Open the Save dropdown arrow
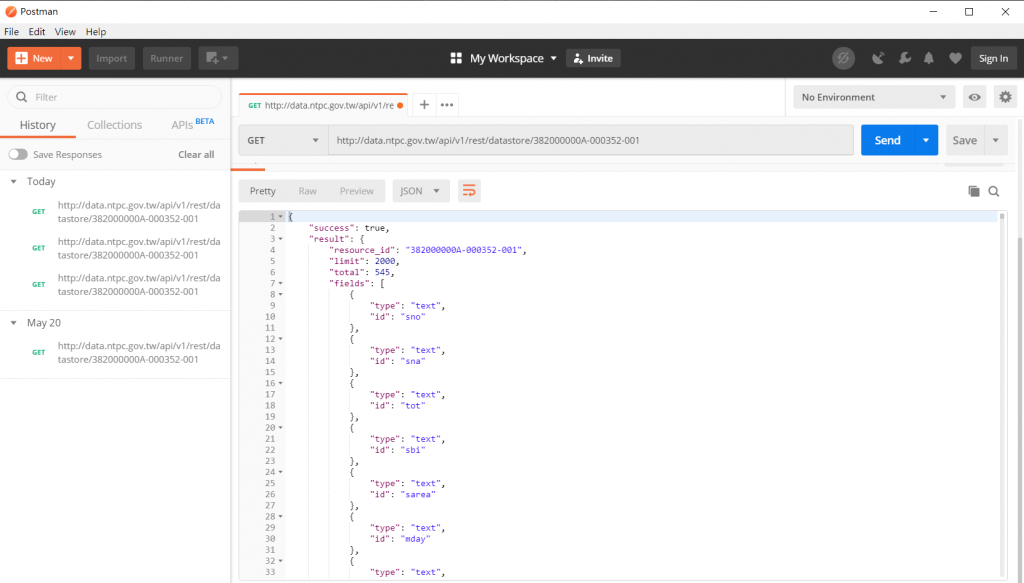 (995, 140)
